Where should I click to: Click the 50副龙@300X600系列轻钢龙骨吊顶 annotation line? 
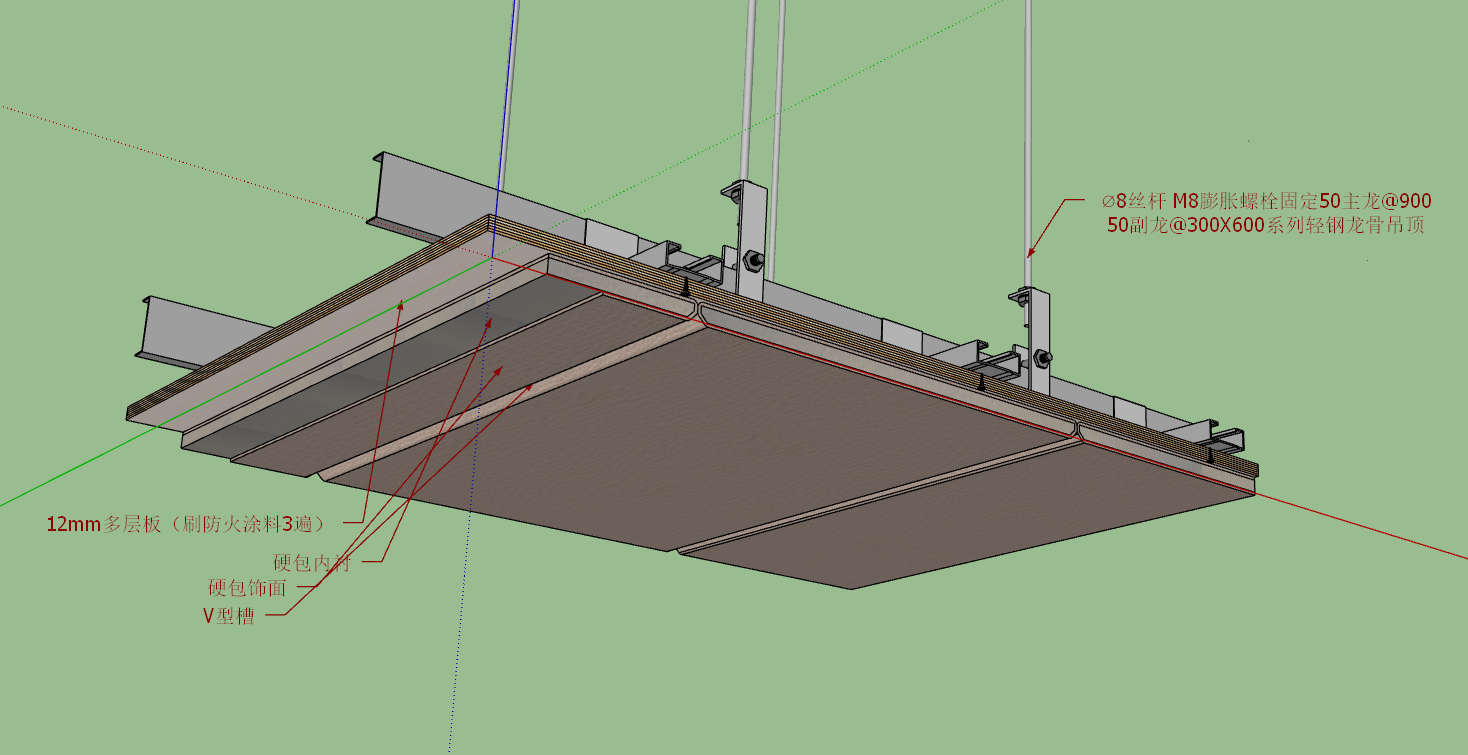click(1266, 226)
